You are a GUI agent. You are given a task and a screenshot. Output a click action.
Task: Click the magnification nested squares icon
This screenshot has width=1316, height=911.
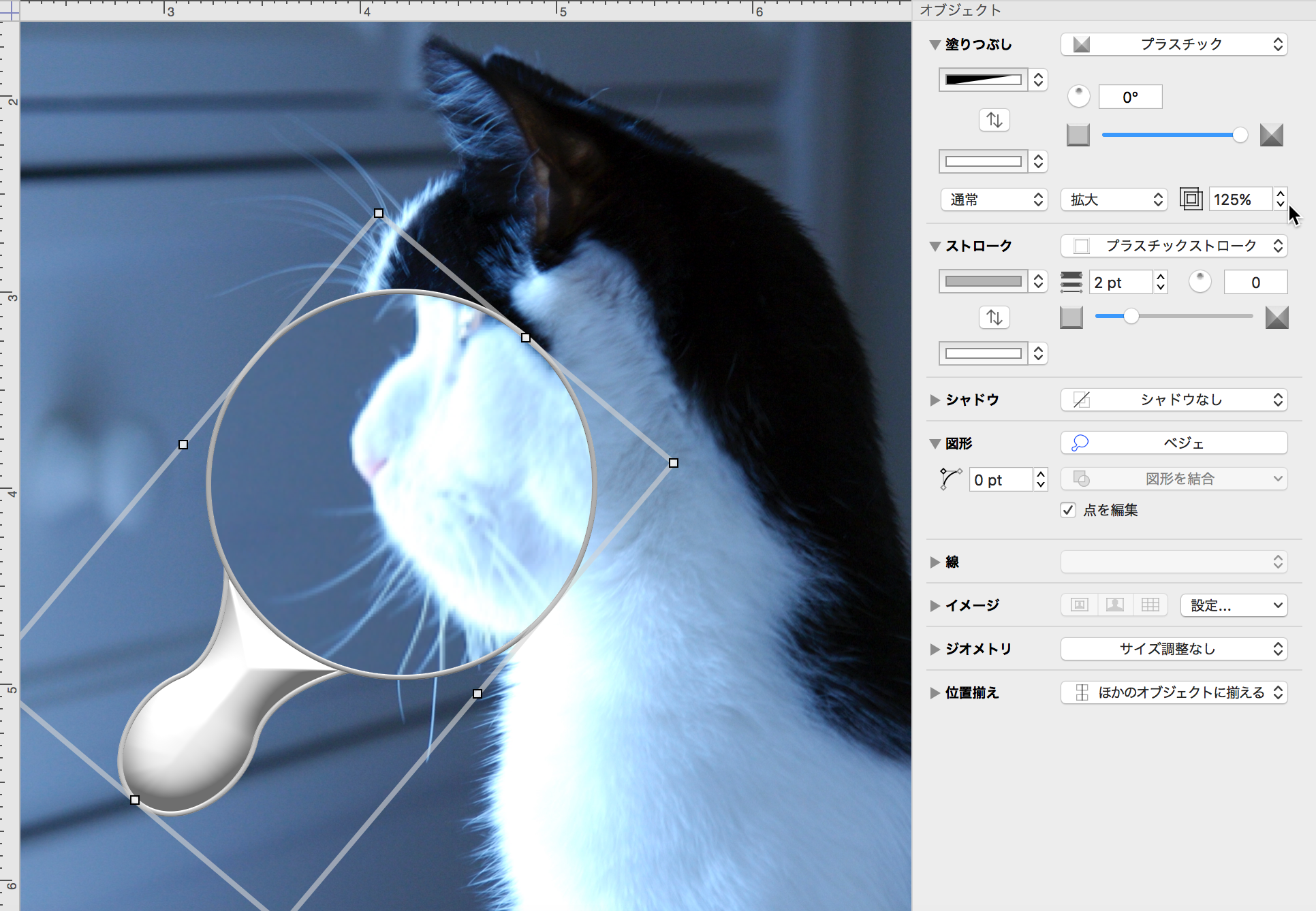click(x=1191, y=199)
